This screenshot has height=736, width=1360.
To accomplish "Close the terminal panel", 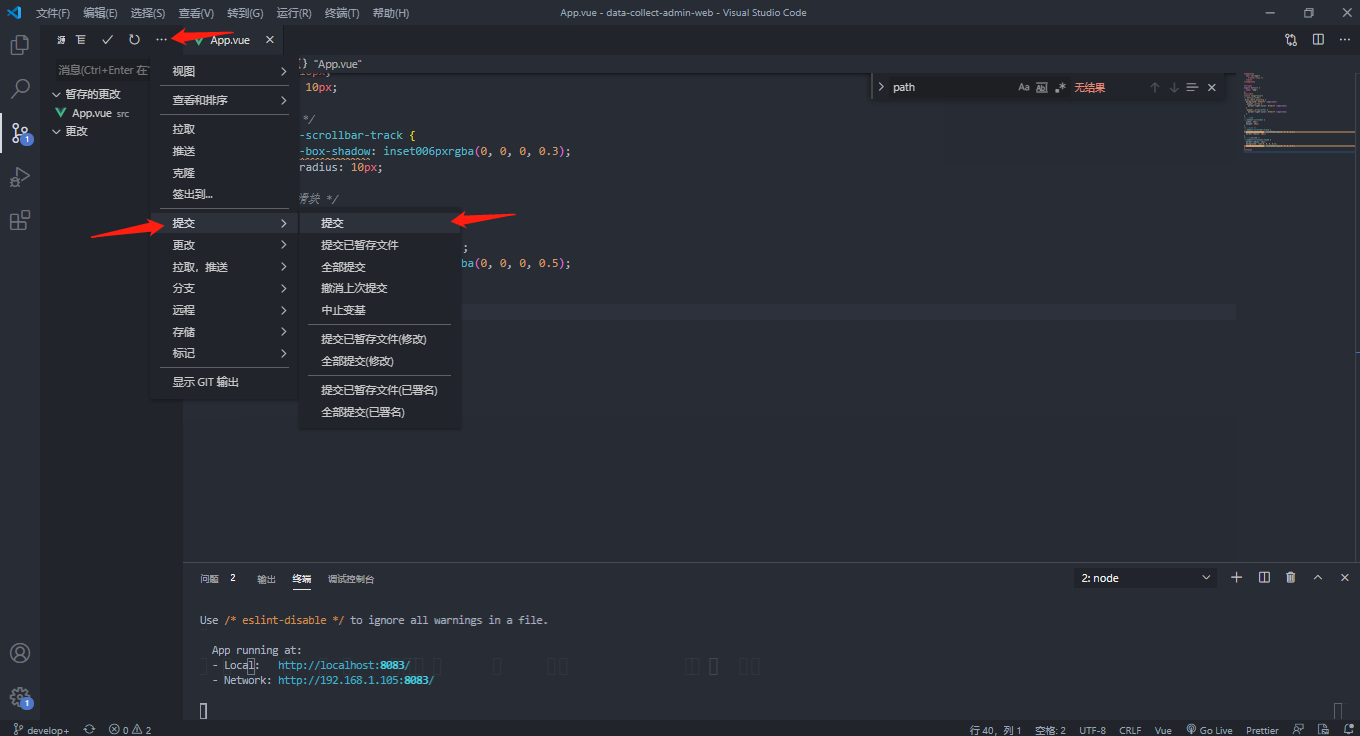I will [x=1345, y=578].
